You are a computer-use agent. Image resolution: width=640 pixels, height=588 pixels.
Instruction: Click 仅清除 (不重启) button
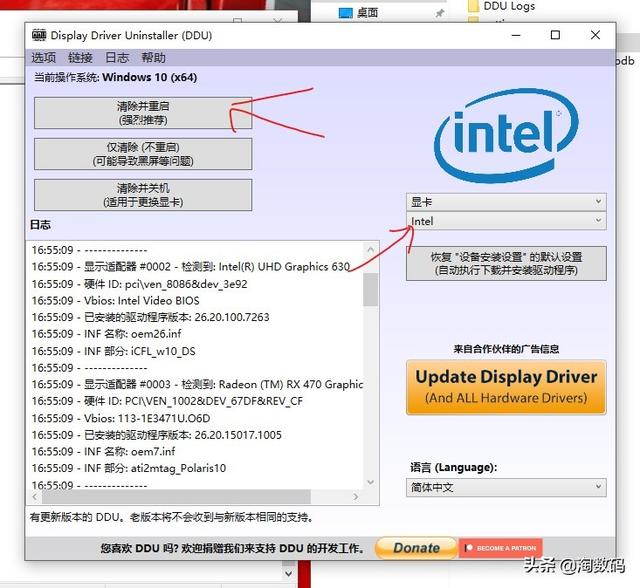coord(143,154)
